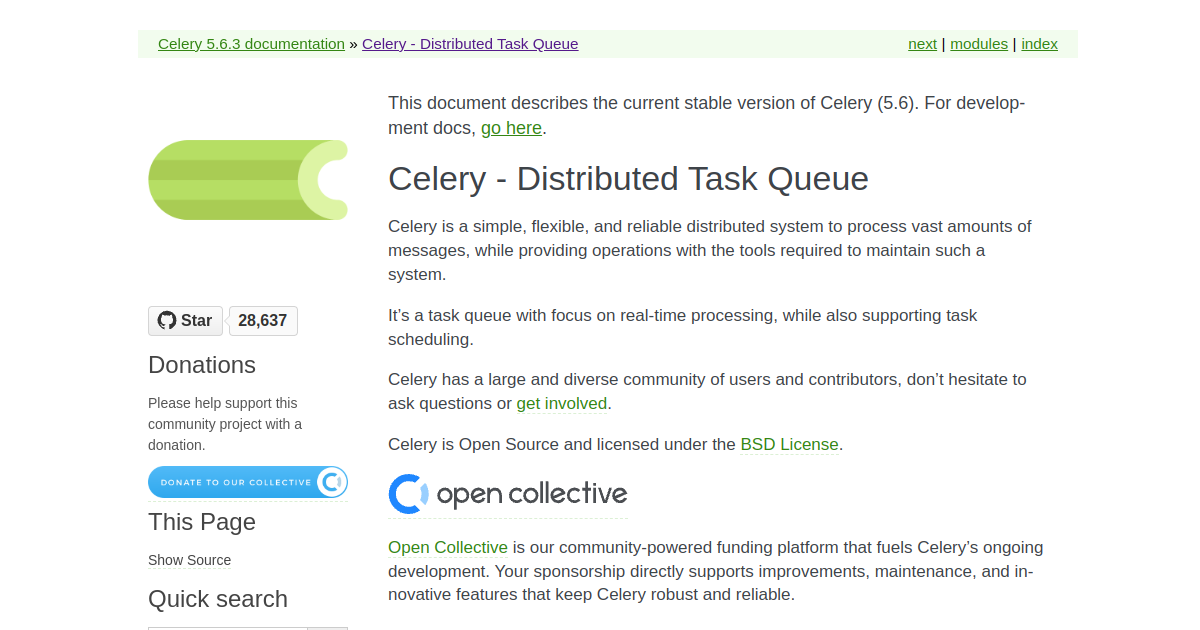This screenshot has width=1200, height=630.
Task: Open Celery - Distributed Task Queue breadcrumb
Action: [x=470, y=44]
